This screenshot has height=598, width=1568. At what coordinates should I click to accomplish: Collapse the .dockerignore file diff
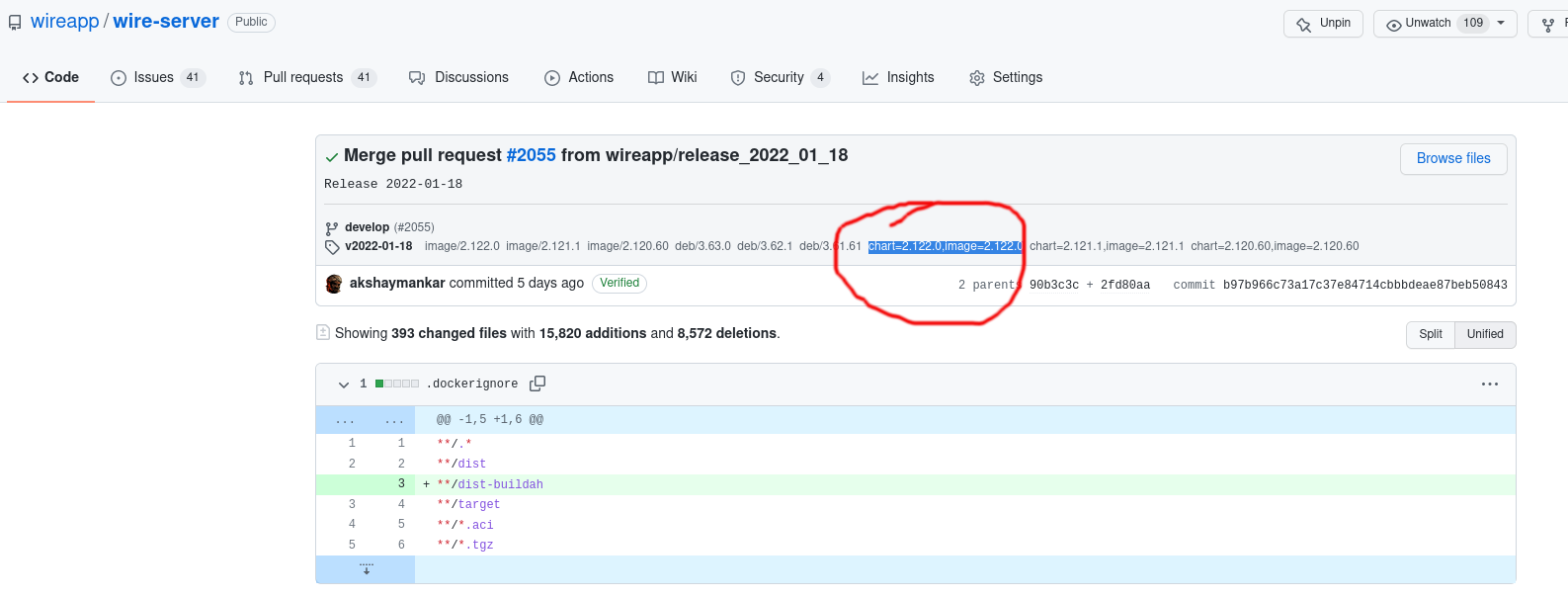coord(344,384)
